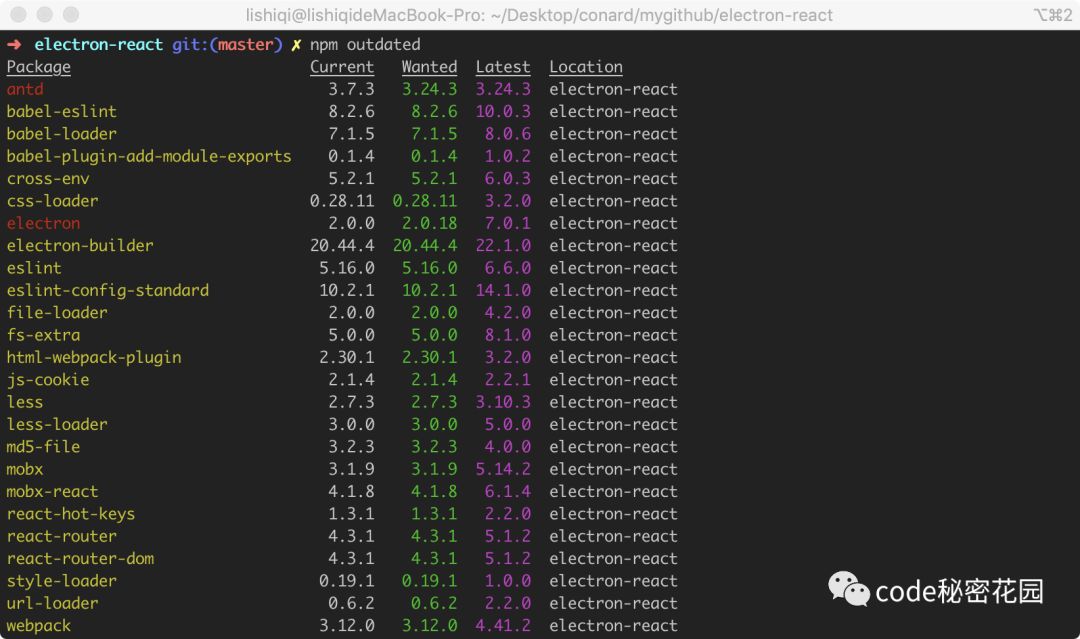The image size is (1080, 639).
Task: Click webpack row's 'electron-react' location
Action: [x=613, y=626]
